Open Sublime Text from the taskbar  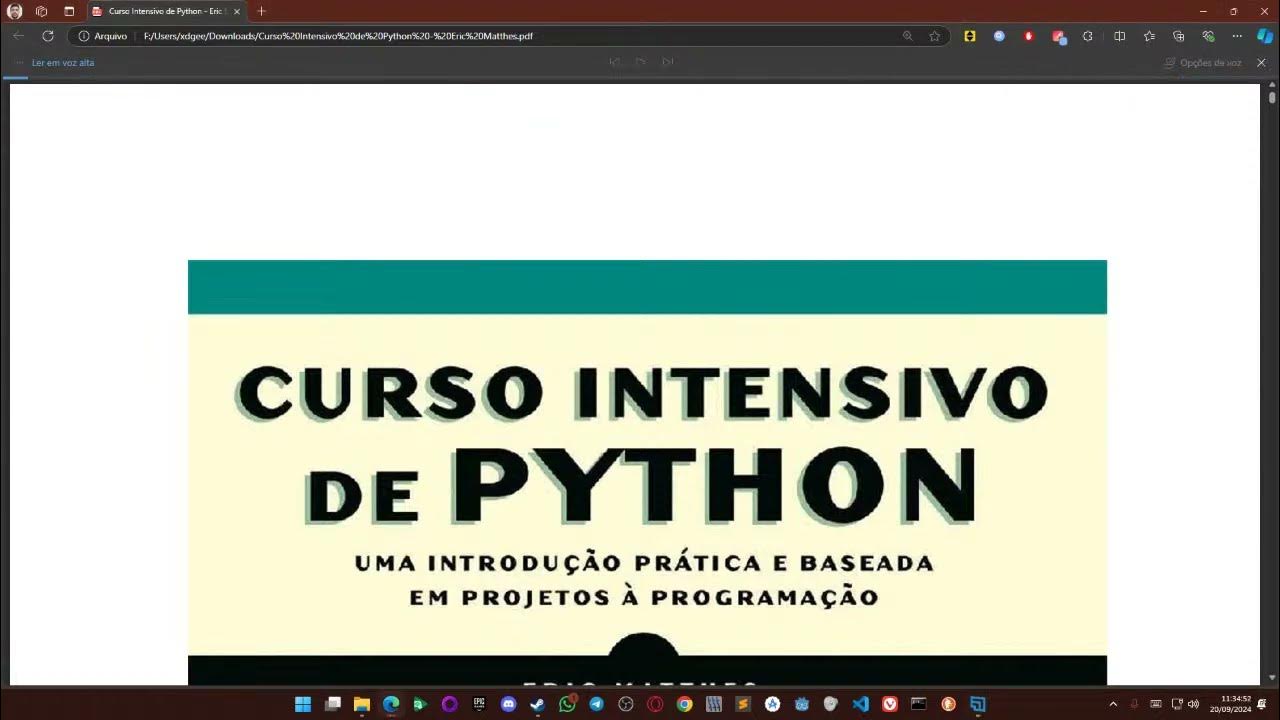tap(743, 704)
